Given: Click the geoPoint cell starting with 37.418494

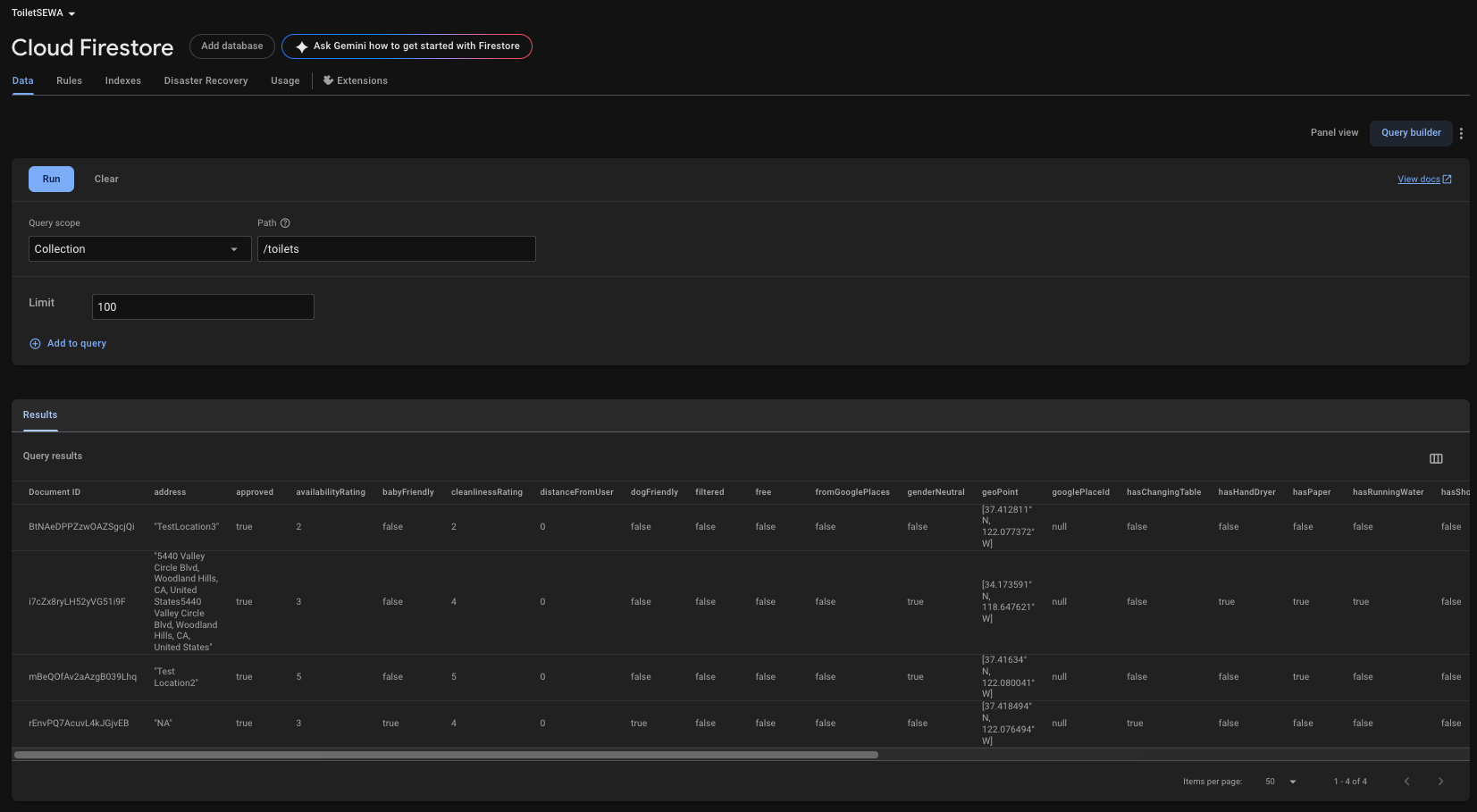Looking at the screenshot, I should pyautogui.click(x=1008, y=724).
